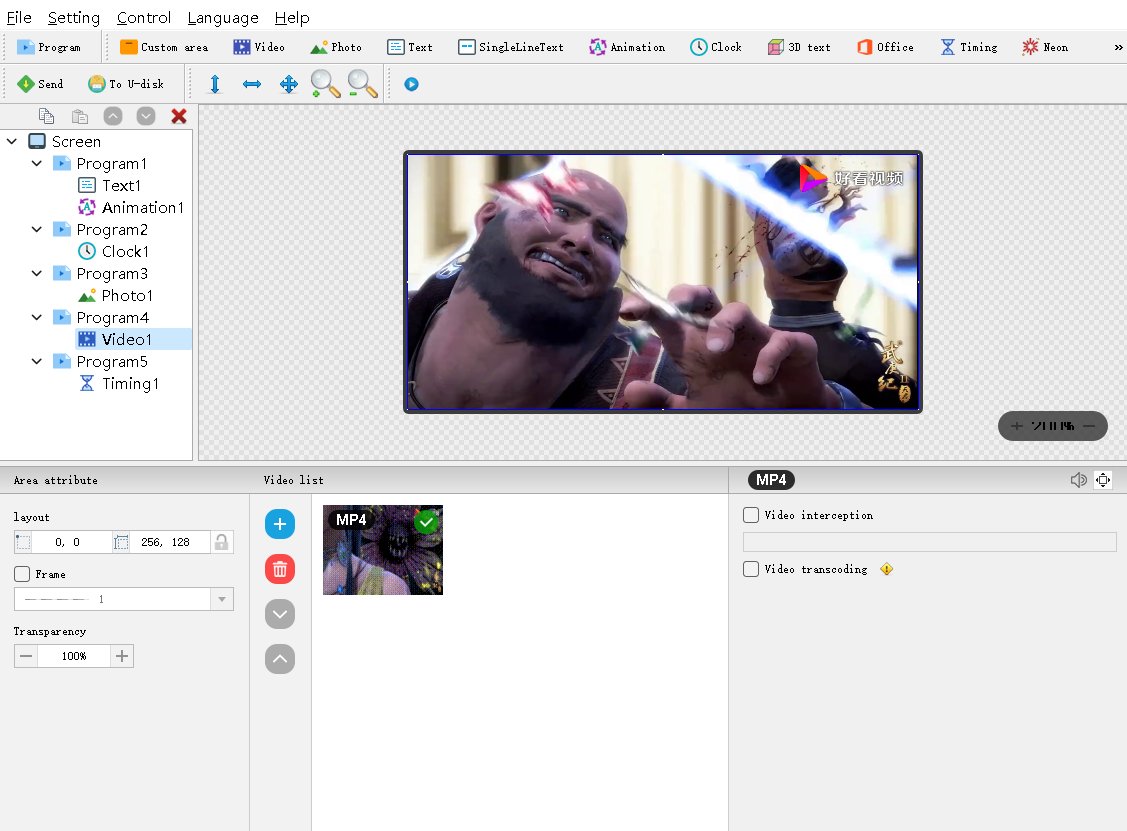Add a Clock area
Screen dimensions: 1127x831
pyautogui.click(x=715, y=47)
